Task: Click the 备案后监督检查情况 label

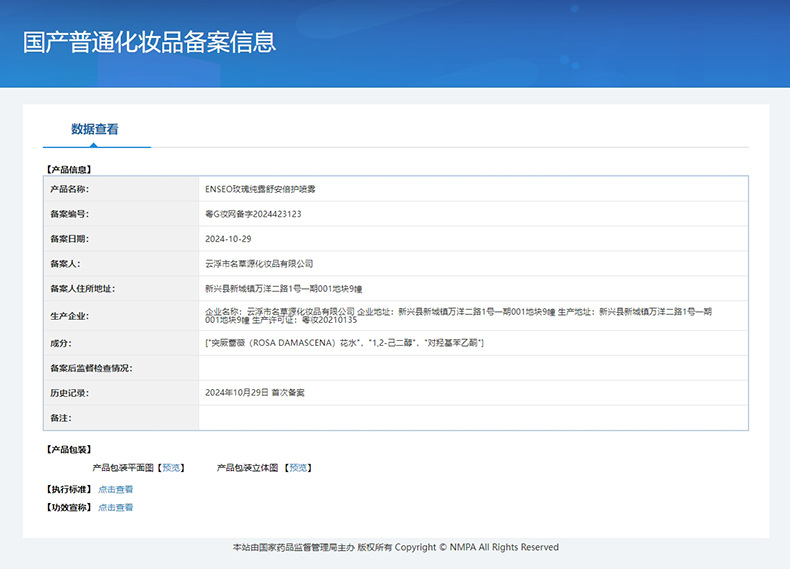Action: pyautogui.click(x=91, y=368)
